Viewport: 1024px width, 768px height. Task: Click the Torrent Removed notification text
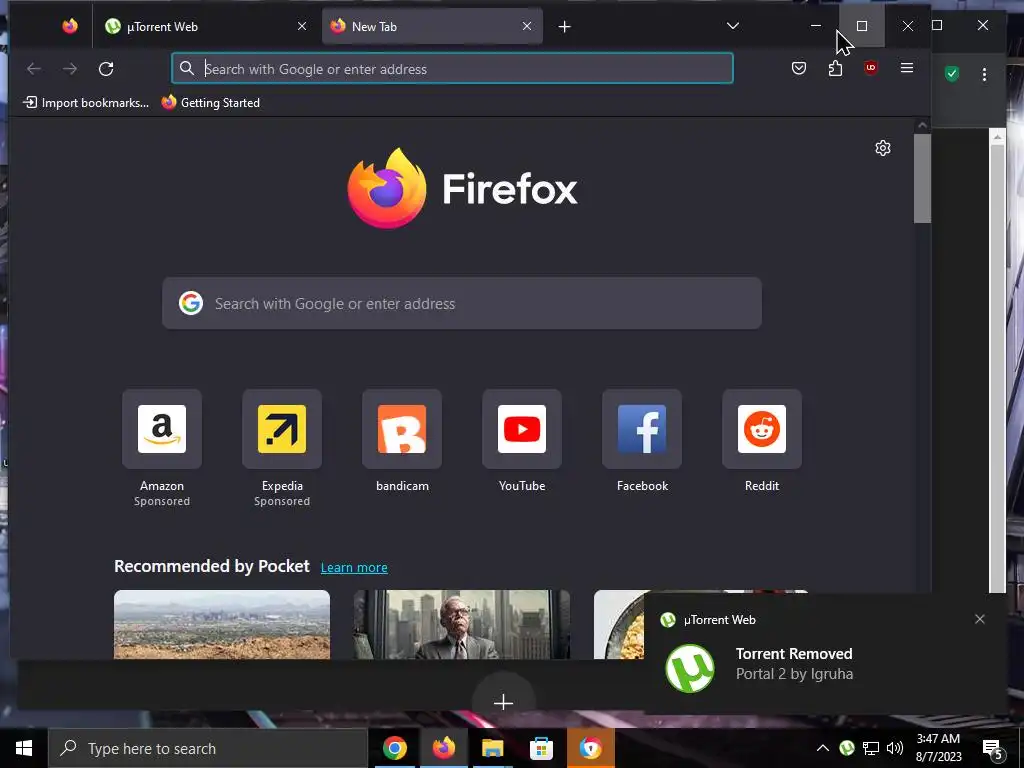pyautogui.click(x=794, y=654)
